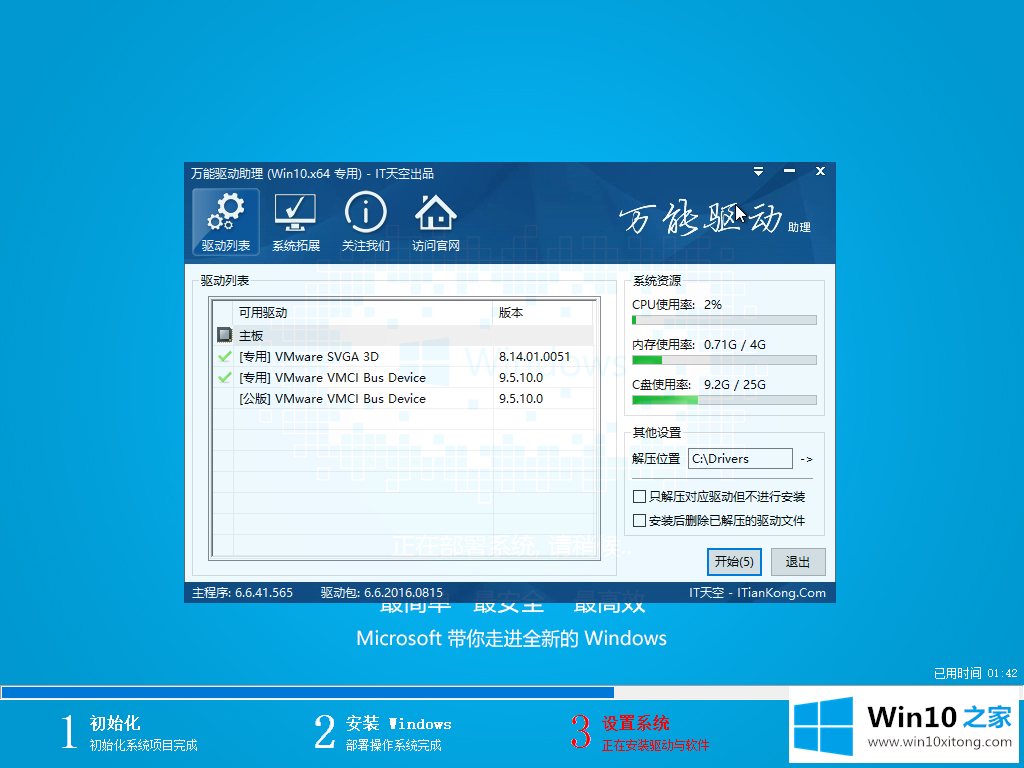
Task: Click the 万能驱动 助理 brand logo
Action: 714,219
